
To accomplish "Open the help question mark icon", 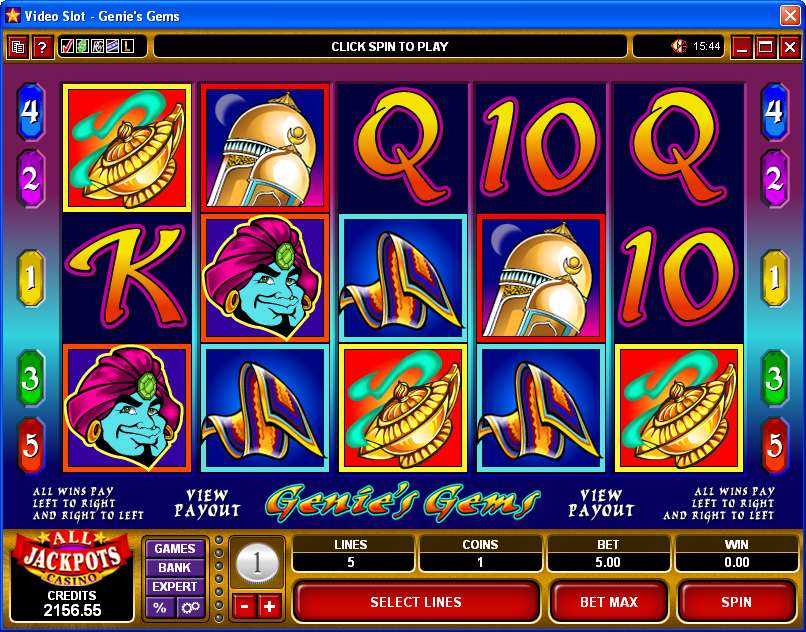I will coord(42,47).
